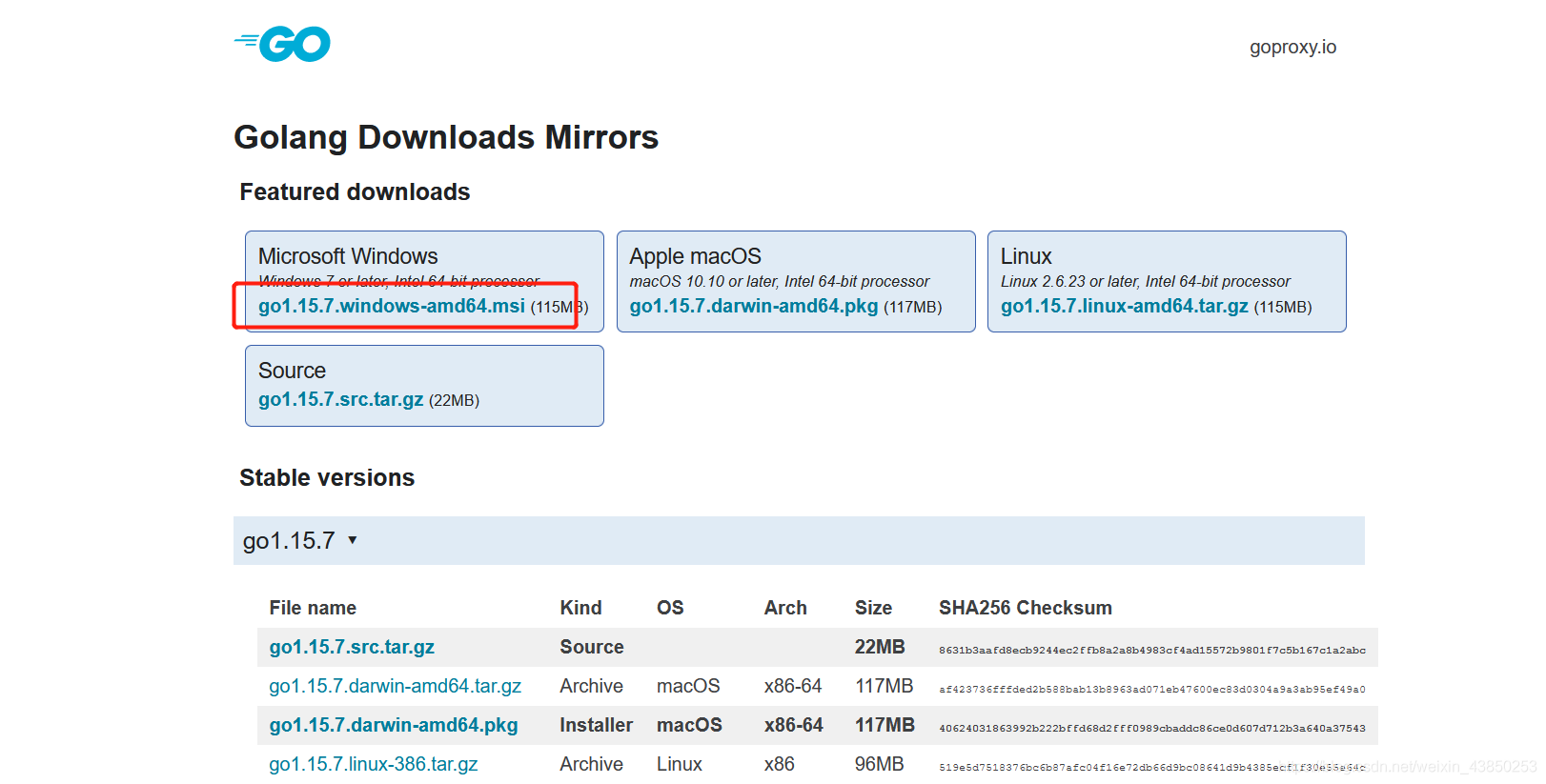Select the Linux box heading
This screenshot has height=784, width=1546.
(x=1027, y=256)
